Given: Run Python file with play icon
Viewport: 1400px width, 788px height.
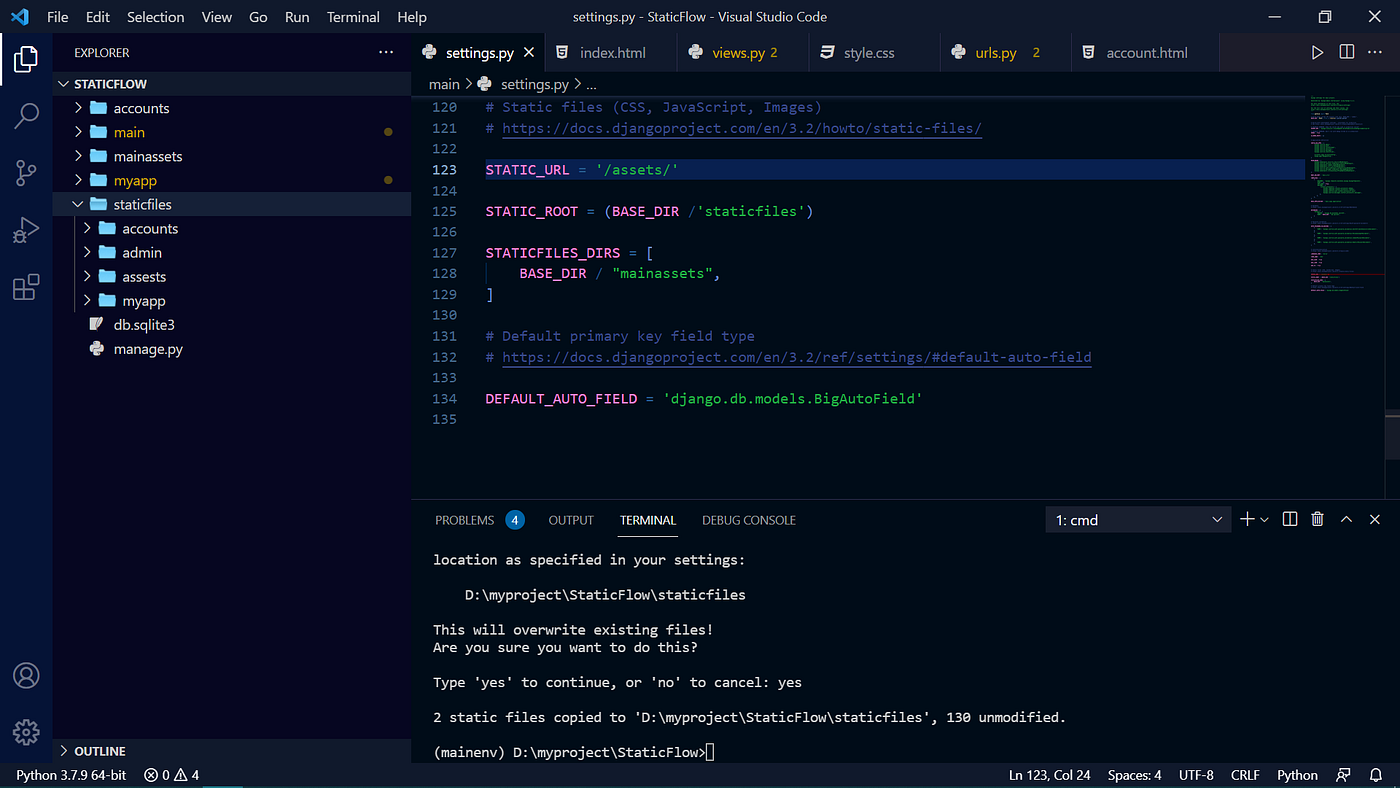Looking at the screenshot, I should pyautogui.click(x=1317, y=53).
